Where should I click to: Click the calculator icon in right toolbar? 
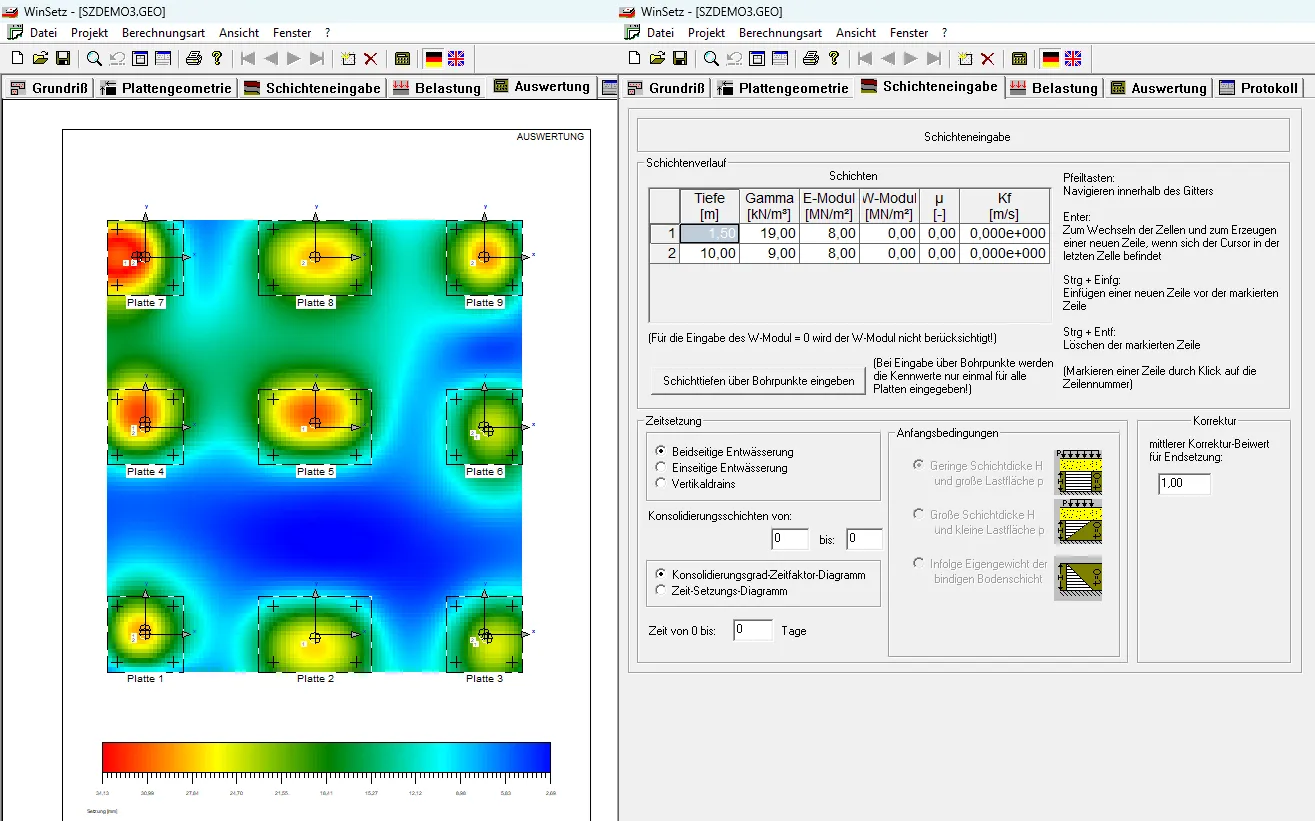(1019, 58)
